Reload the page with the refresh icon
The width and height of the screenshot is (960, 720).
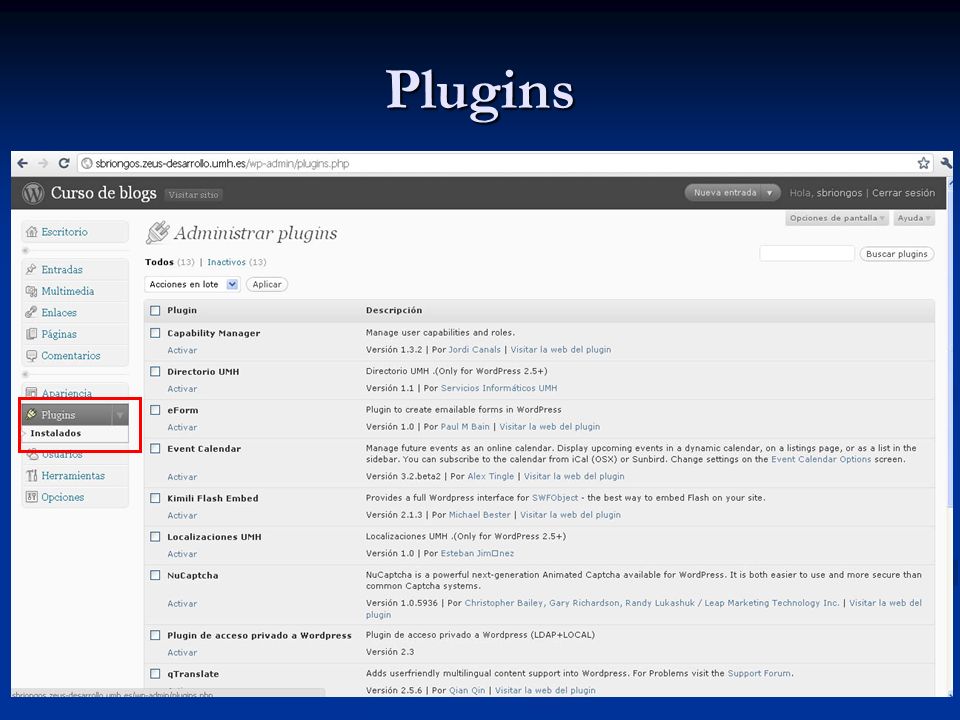click(x=64, y=163)
